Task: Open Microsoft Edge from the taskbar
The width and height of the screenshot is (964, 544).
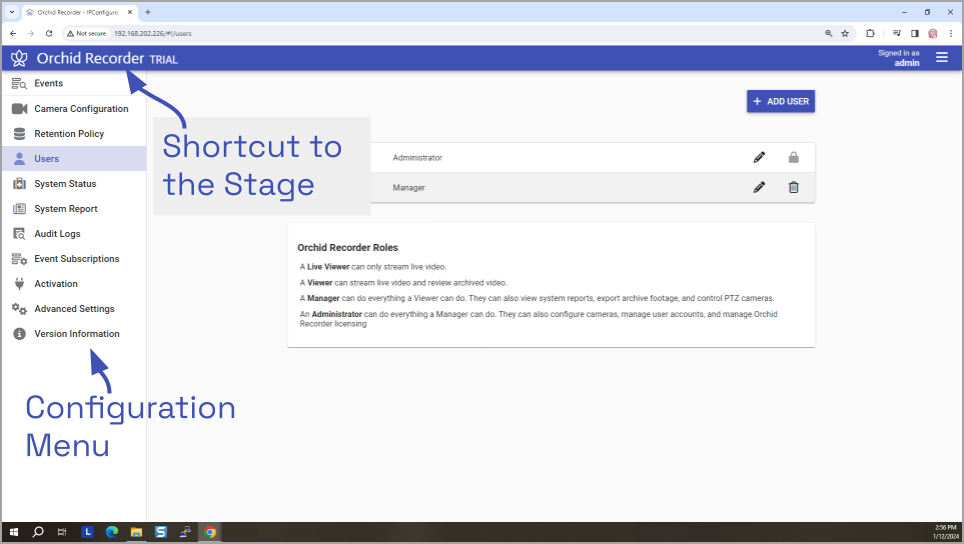Action: click(x=112, y=532)
